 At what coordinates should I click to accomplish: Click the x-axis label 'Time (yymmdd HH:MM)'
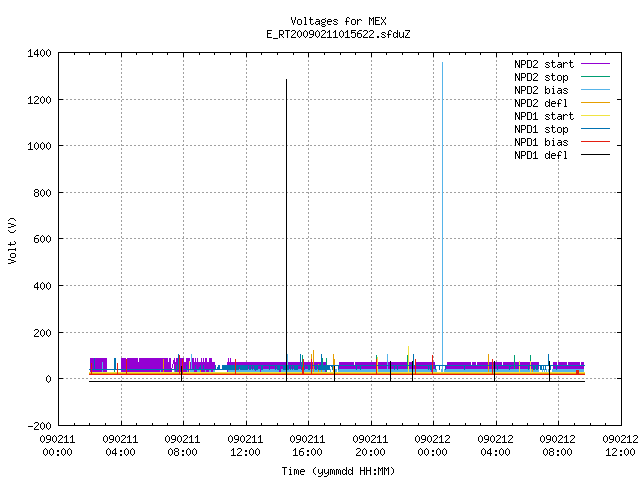[338, 471]
